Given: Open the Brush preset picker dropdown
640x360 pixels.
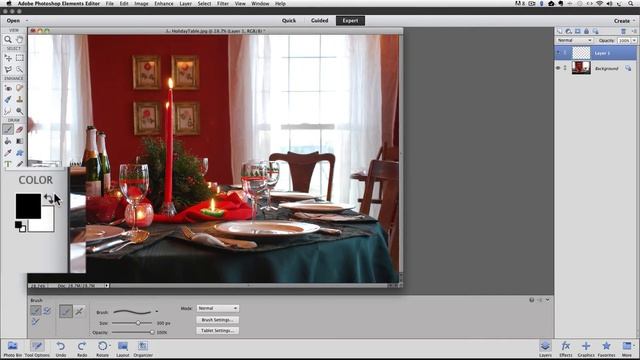Looking at the screenshot, I should (157, 312).
